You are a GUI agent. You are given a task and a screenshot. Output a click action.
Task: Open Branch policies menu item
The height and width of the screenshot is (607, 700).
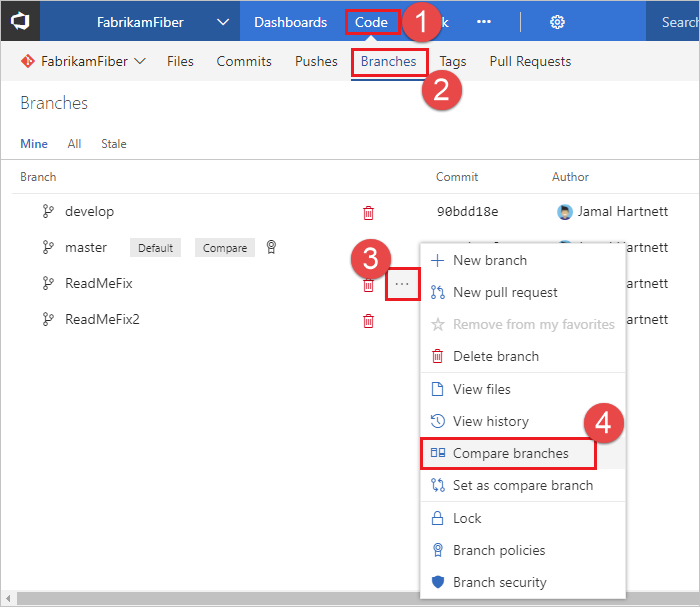tap(523, 550)
